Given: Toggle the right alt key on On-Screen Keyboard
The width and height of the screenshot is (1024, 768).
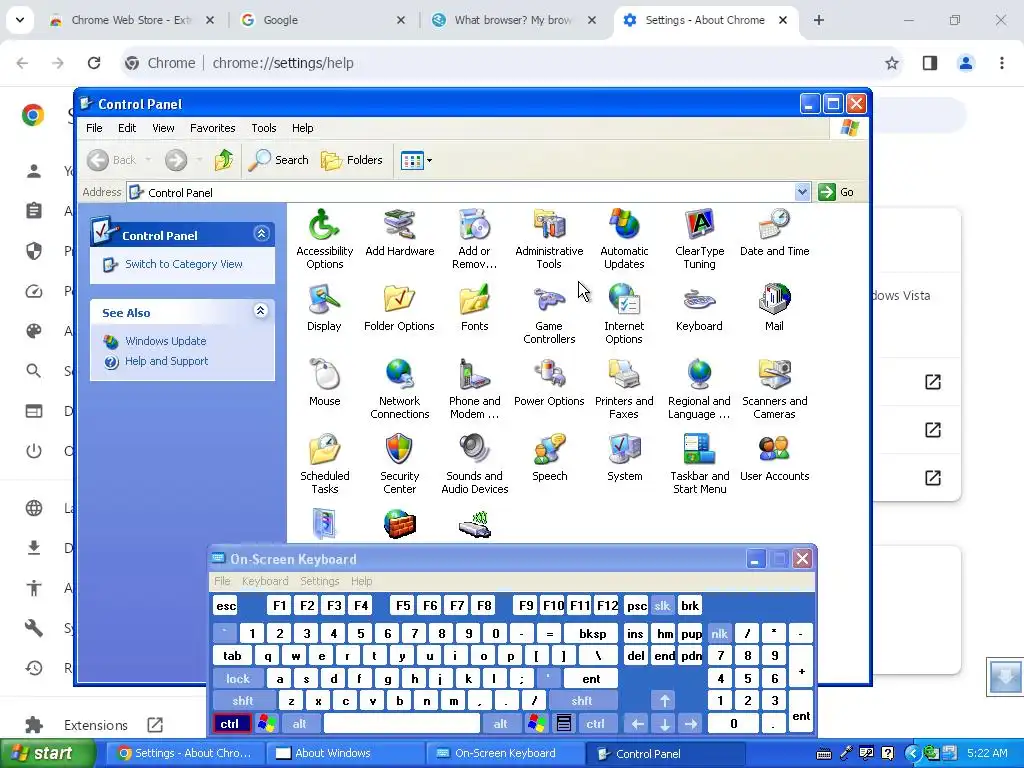Looking at the screenshot, I should 500,724.
